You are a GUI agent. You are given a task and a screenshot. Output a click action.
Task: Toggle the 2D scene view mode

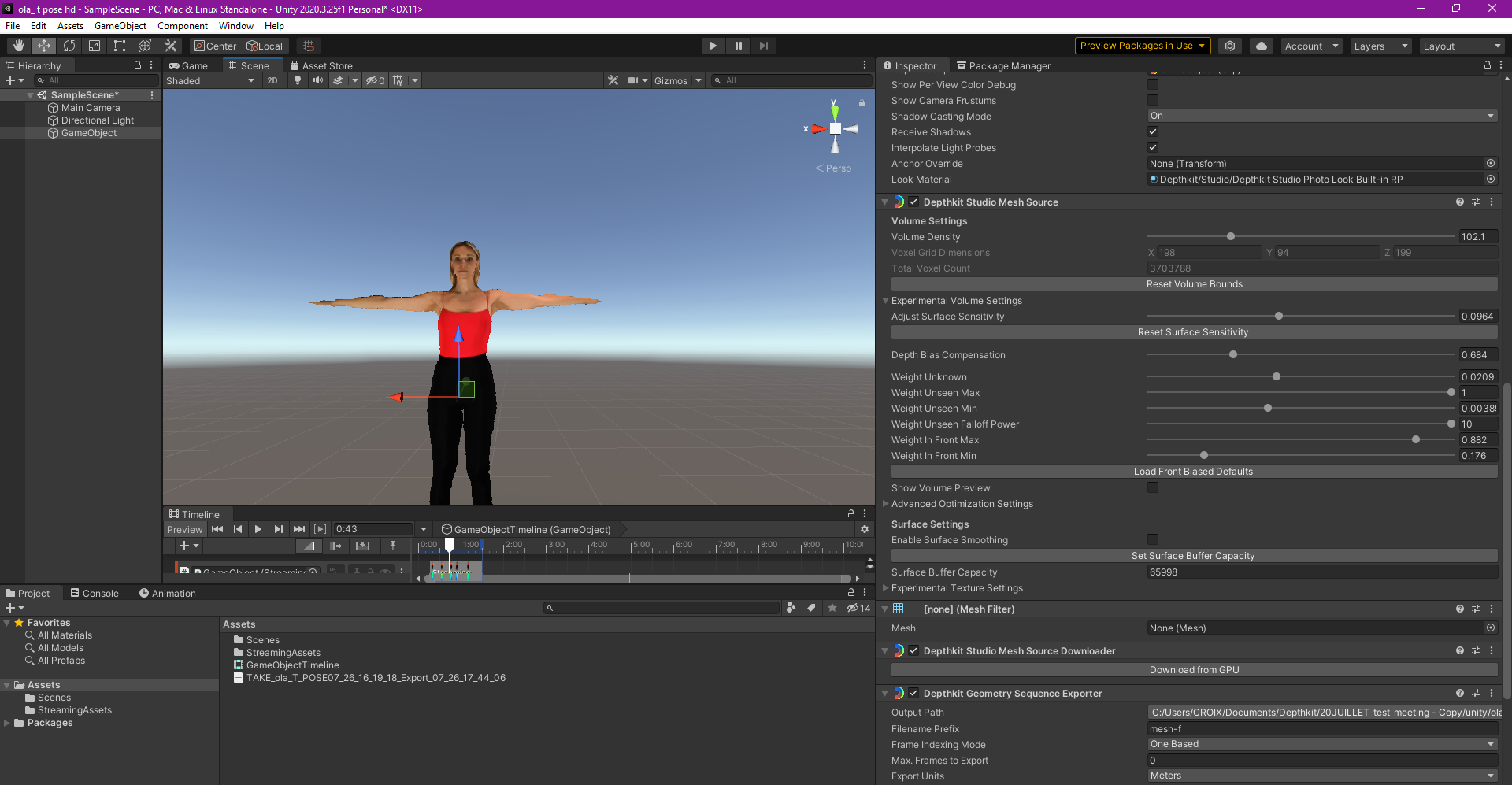click(x=272, y=80)
